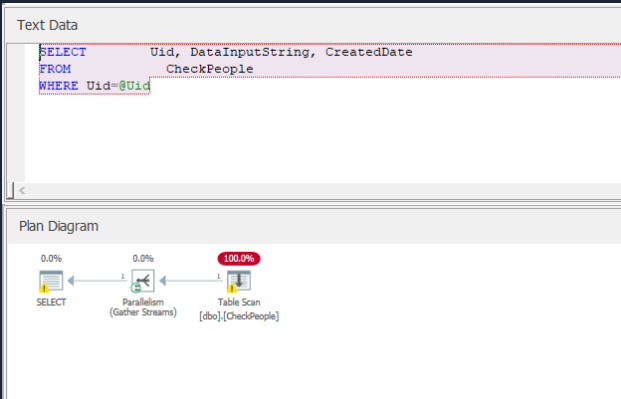Click the Table Scan operator icon
Viewport: 621px width, 399px height.
coord(239,281)
